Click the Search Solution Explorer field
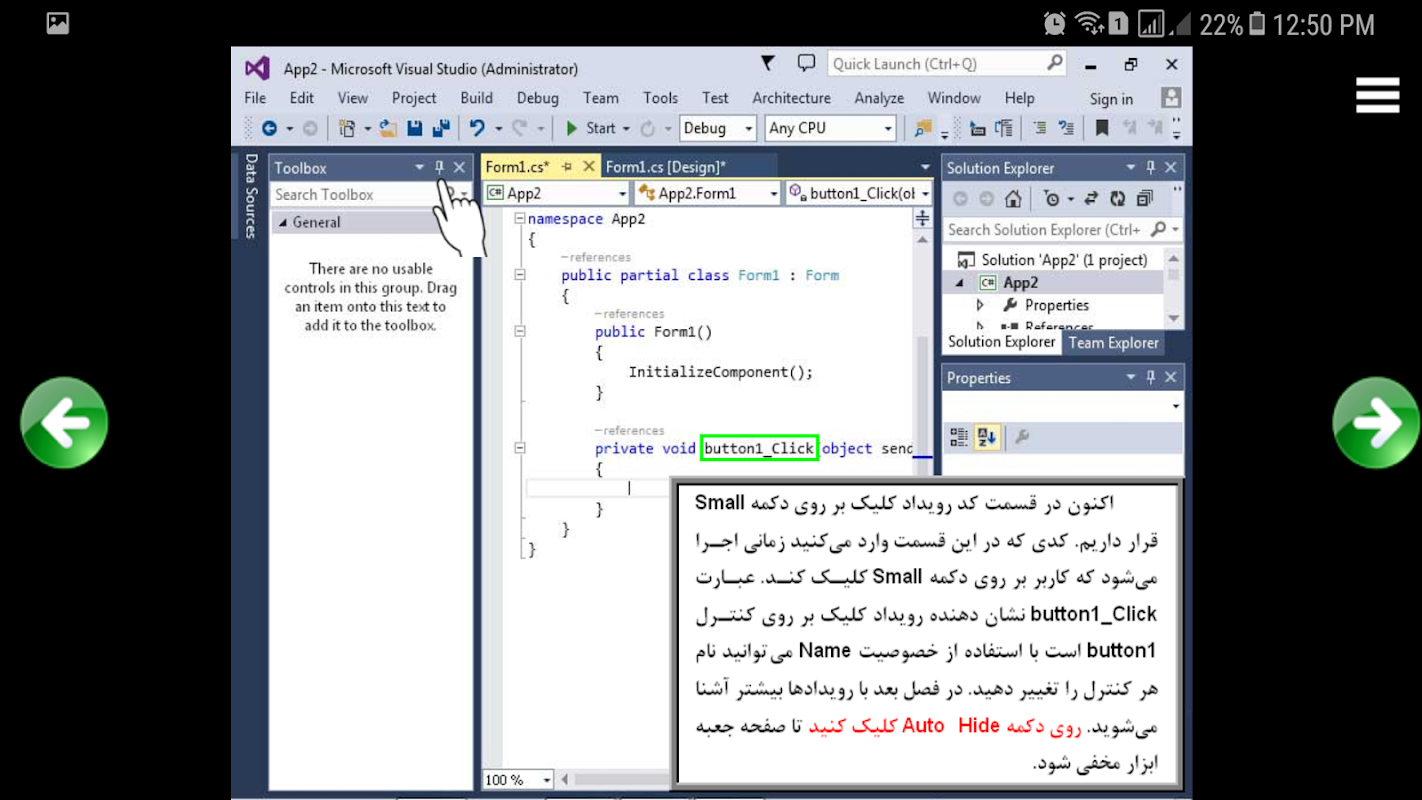Viewport: 1422px width, 800px height. pyautogui.click(x=1044, y=230)
